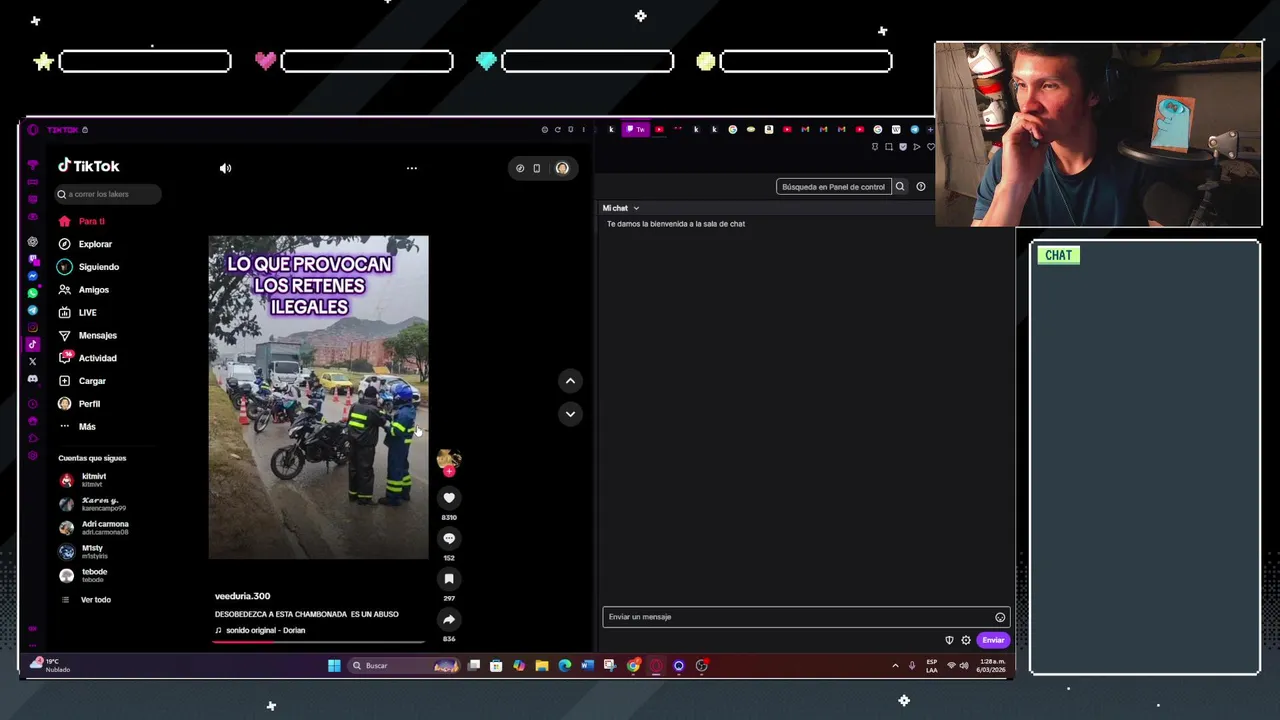Open the Windows Start menu
Screen dimensions: 1280x720
[334, 666]
